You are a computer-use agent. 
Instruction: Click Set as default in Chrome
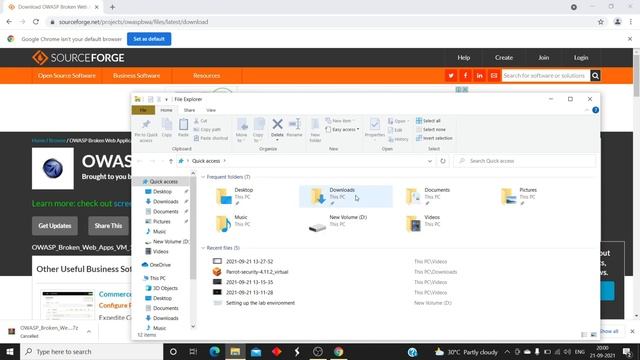pyautogui.click(x=149, y=39)
